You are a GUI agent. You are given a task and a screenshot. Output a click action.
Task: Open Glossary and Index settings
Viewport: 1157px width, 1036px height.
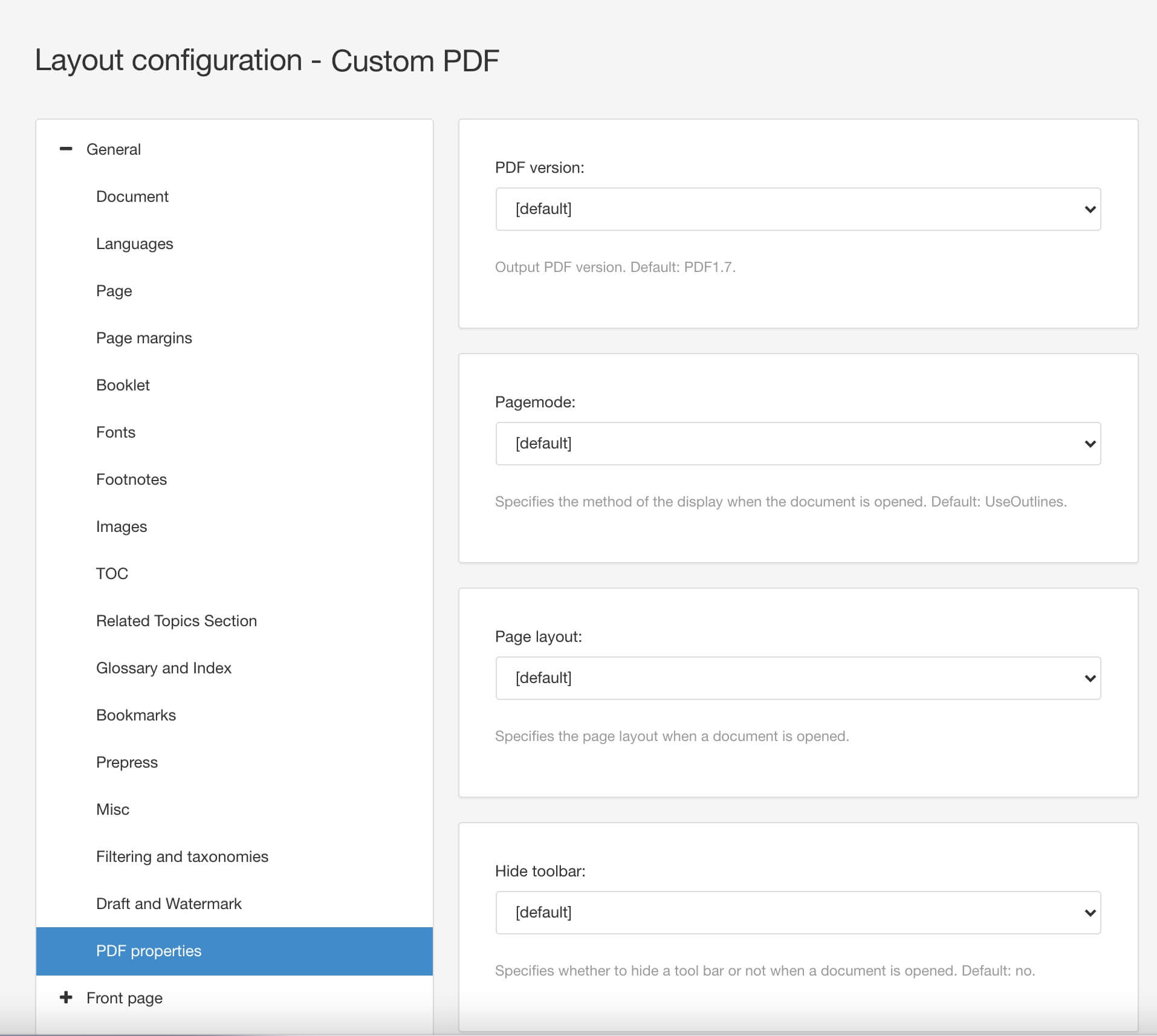coord(164,667)
